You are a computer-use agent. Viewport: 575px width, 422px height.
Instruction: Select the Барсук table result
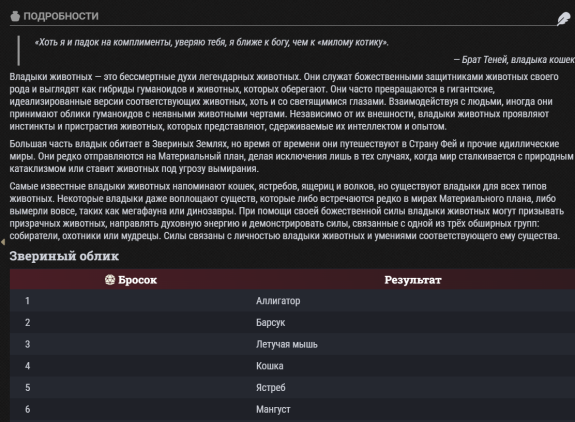coord(270,323)
